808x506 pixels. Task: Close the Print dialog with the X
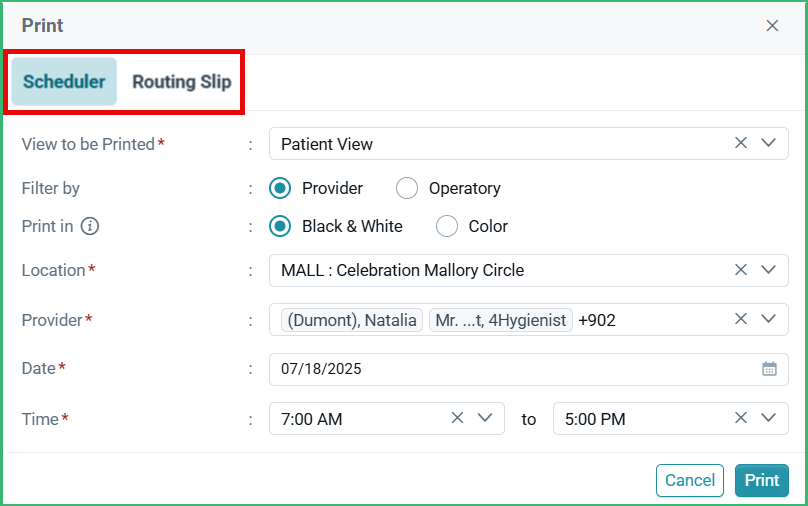coord(772,26)
